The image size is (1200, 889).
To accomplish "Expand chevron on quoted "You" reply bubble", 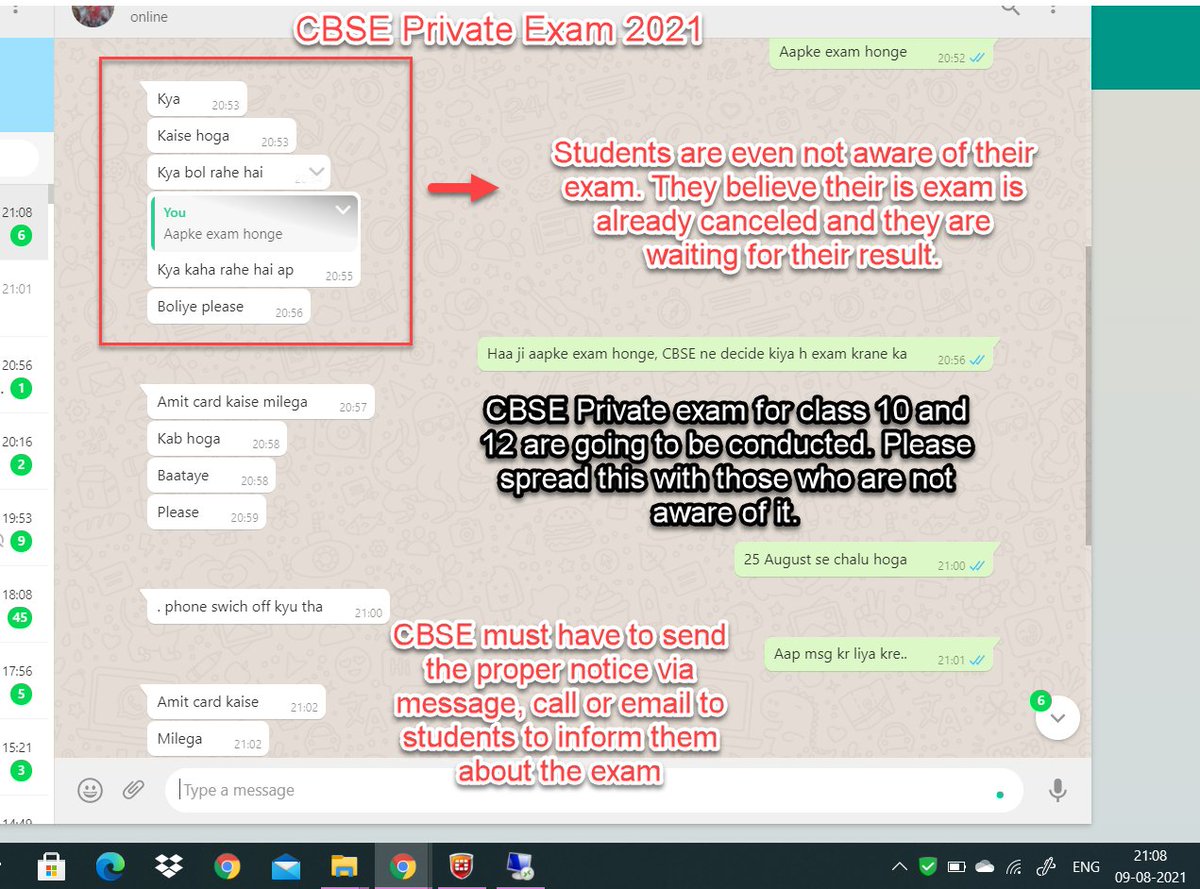I will (x=343, y=210).
